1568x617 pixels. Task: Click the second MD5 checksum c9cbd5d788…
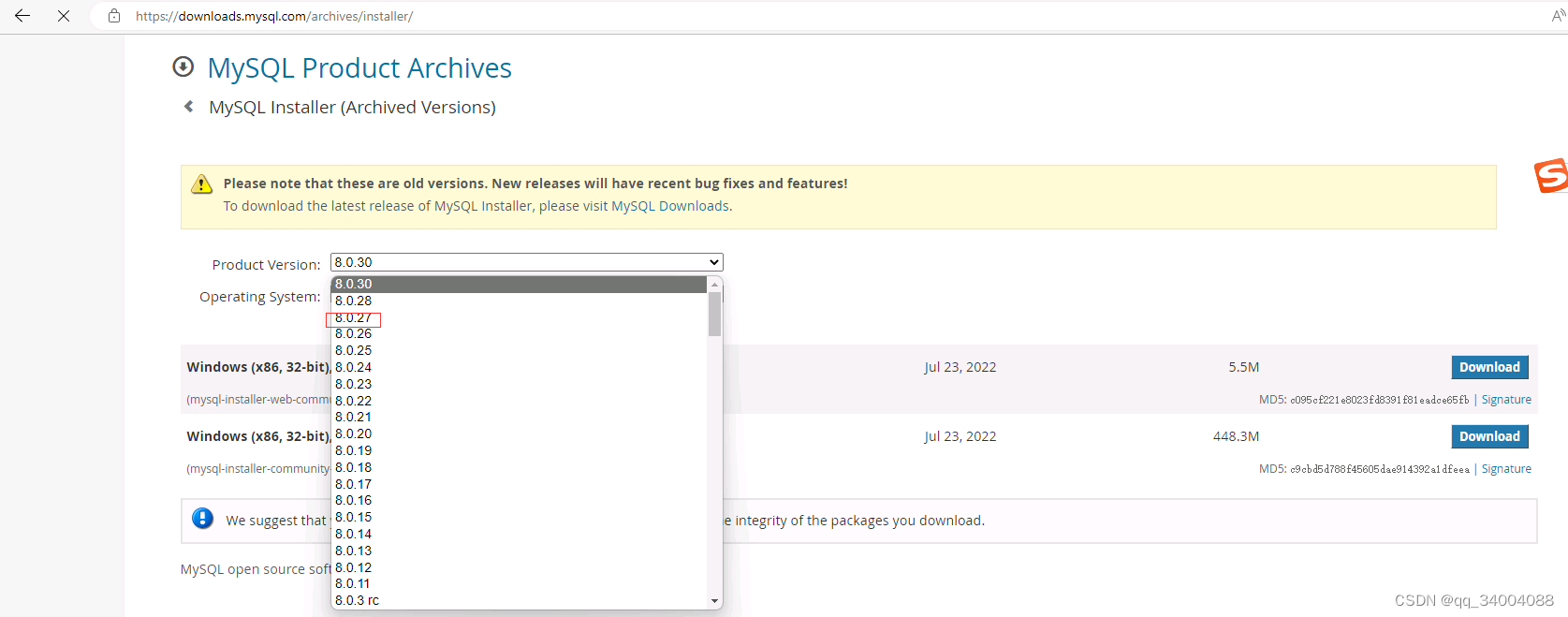1379,469
